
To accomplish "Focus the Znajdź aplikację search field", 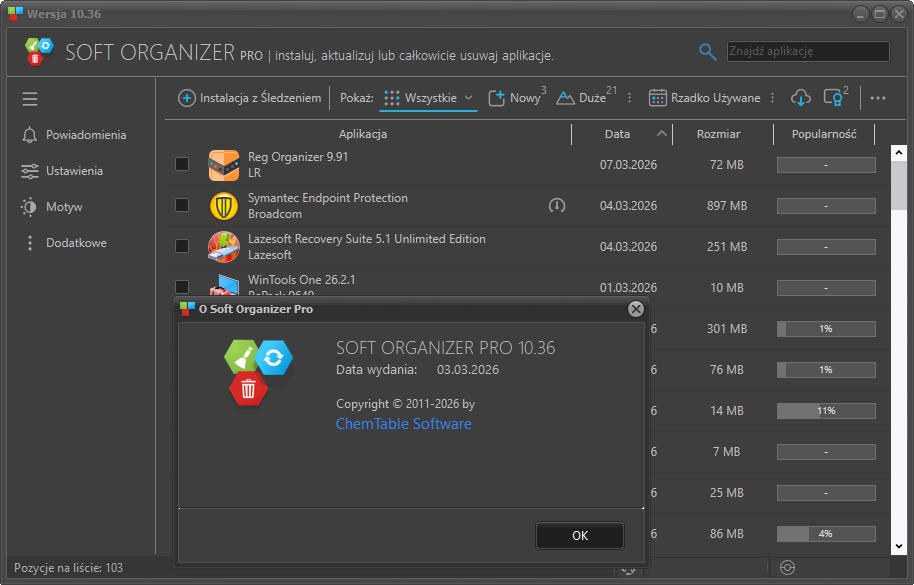I will [808, 51].
